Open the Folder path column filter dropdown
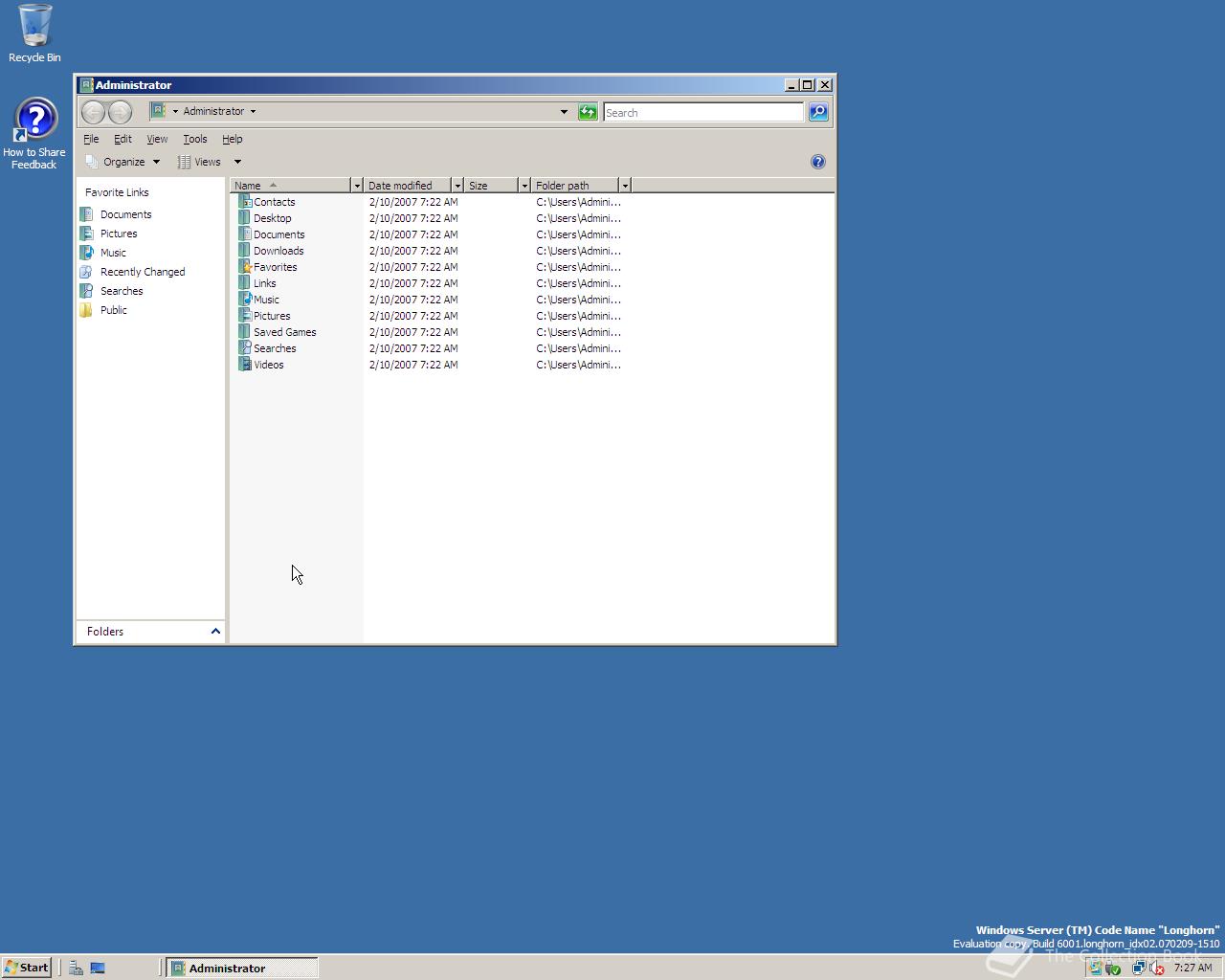Image resolution: width=1225 pixels, height=980 pixels. click(625, 186)
